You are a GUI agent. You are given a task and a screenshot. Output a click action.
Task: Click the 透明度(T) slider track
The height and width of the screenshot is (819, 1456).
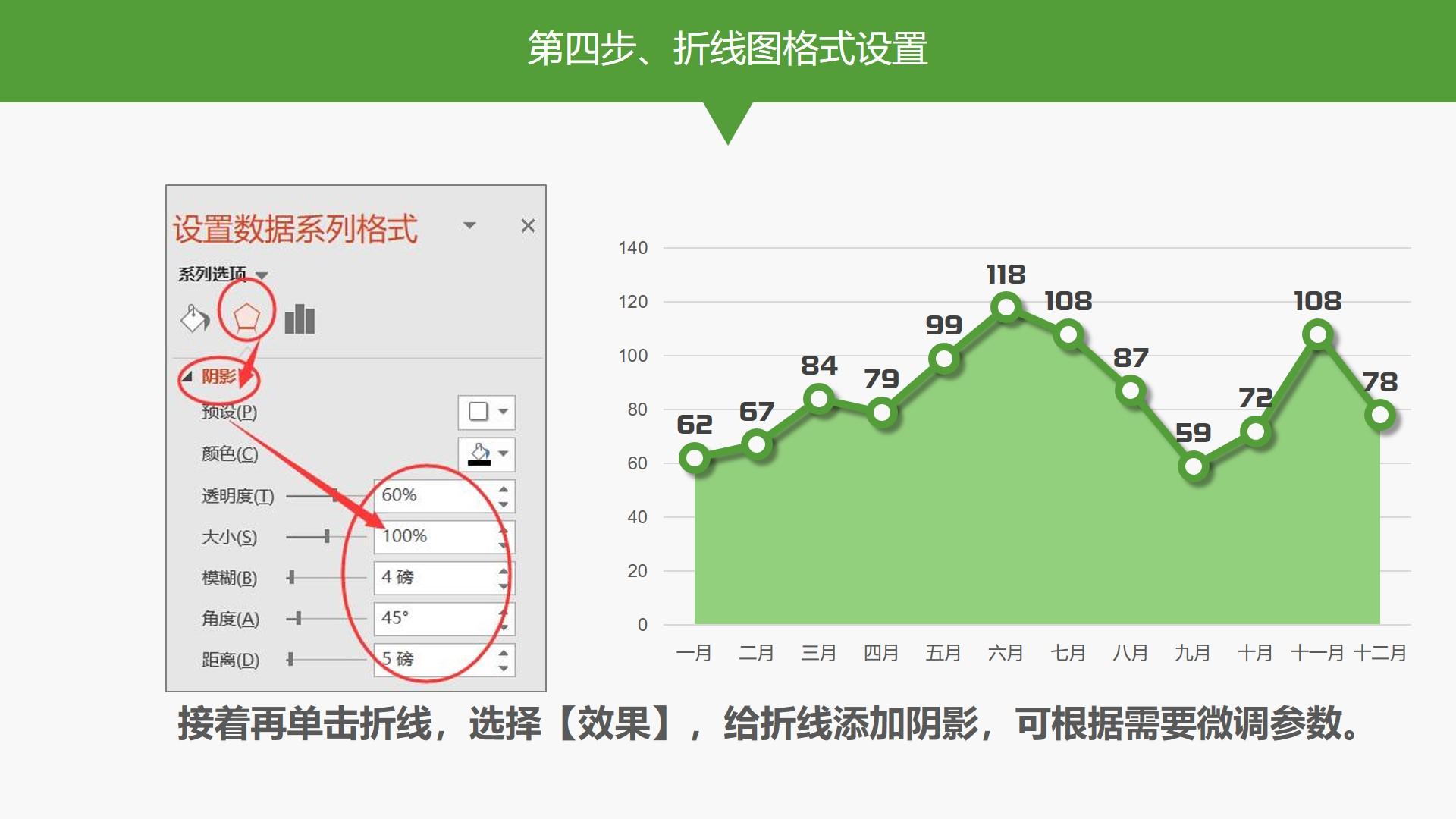tap(326, 496)
